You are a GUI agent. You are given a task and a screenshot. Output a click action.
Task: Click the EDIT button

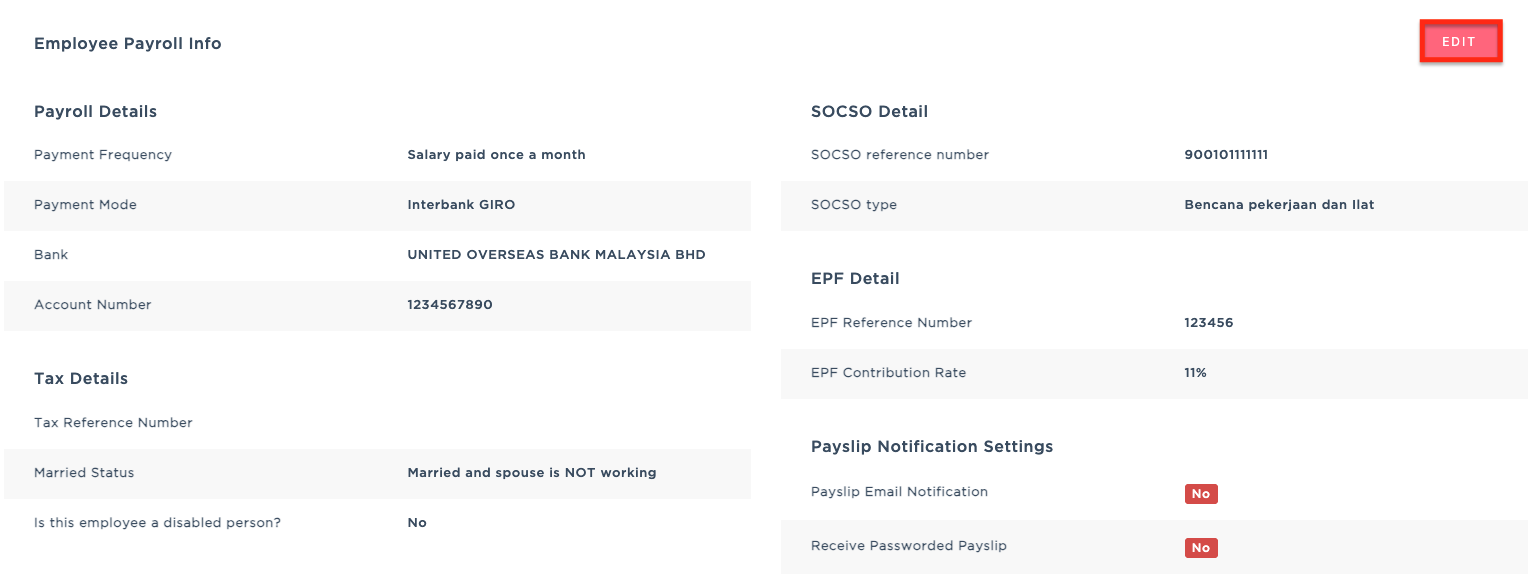click(1459, 42)
